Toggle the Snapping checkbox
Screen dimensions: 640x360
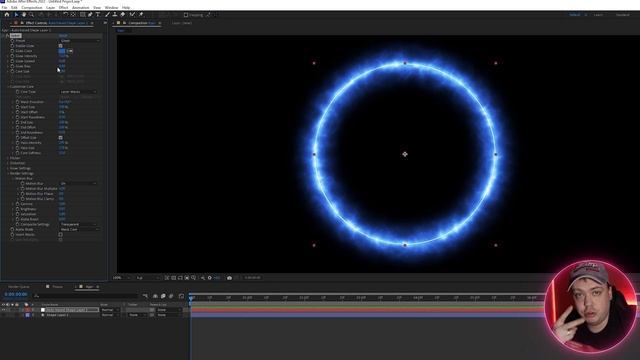coord(186,15)
